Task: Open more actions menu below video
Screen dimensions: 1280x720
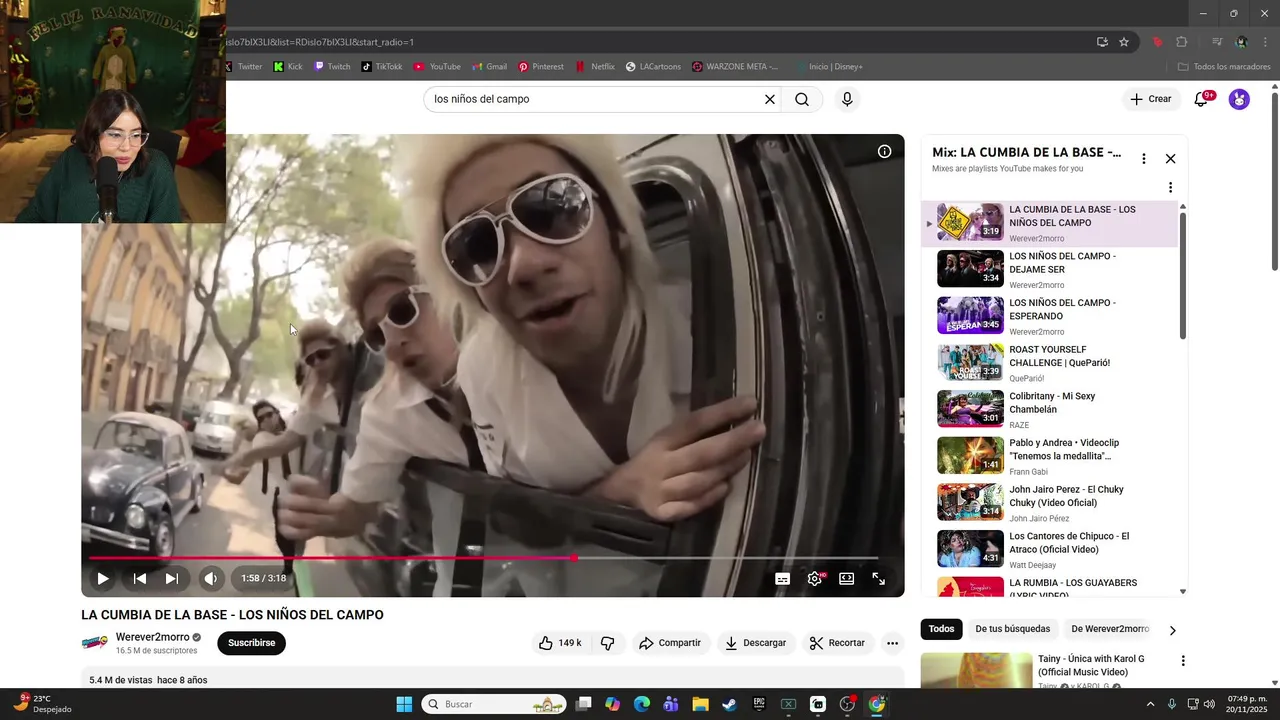Action: pos(893,643)
